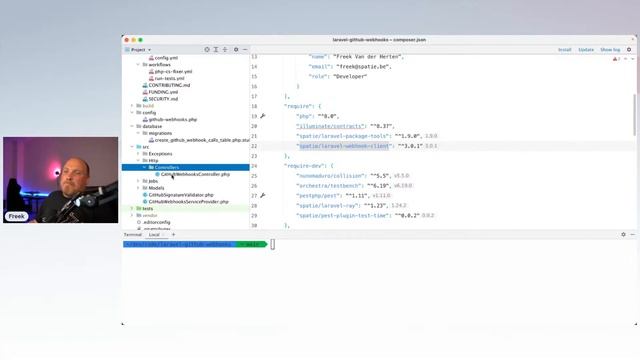Expand the build folder
The height and width of the screenshot is (360, 640).
click(132, 106)
